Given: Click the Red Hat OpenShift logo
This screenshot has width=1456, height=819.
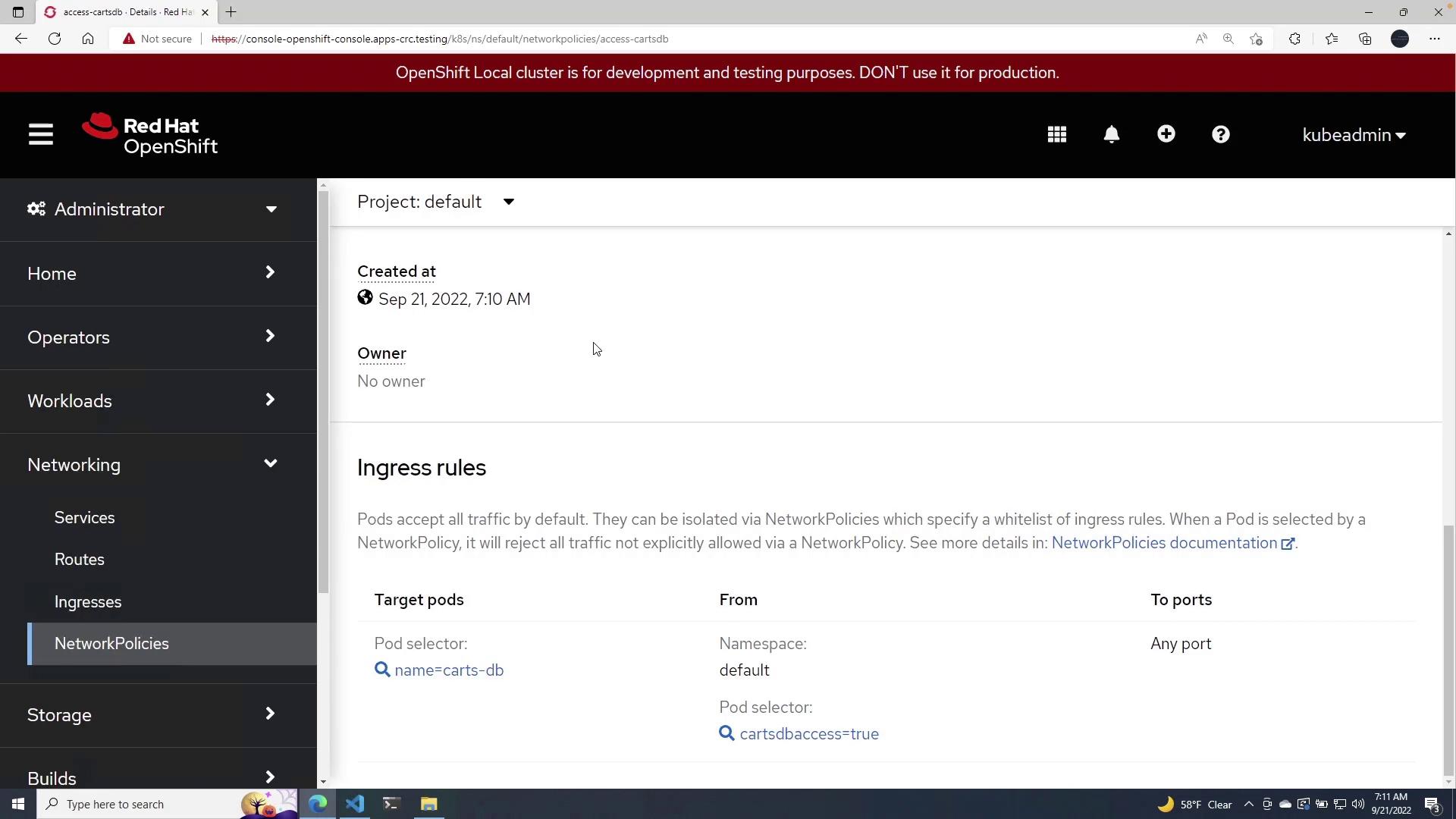Looking at the screenshot, I should [150, 135].
